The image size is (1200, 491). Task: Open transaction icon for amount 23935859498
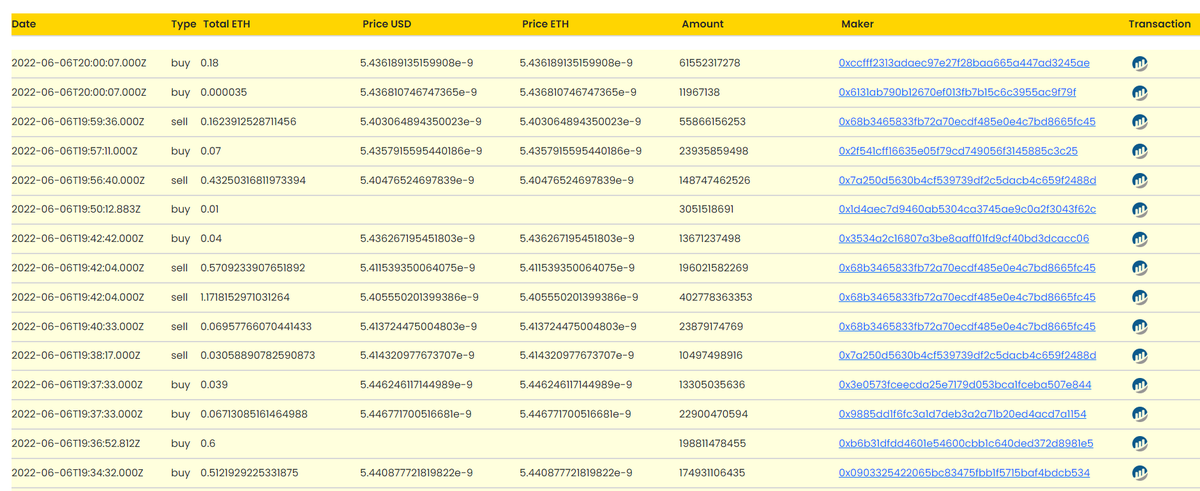coord(1139,151)
